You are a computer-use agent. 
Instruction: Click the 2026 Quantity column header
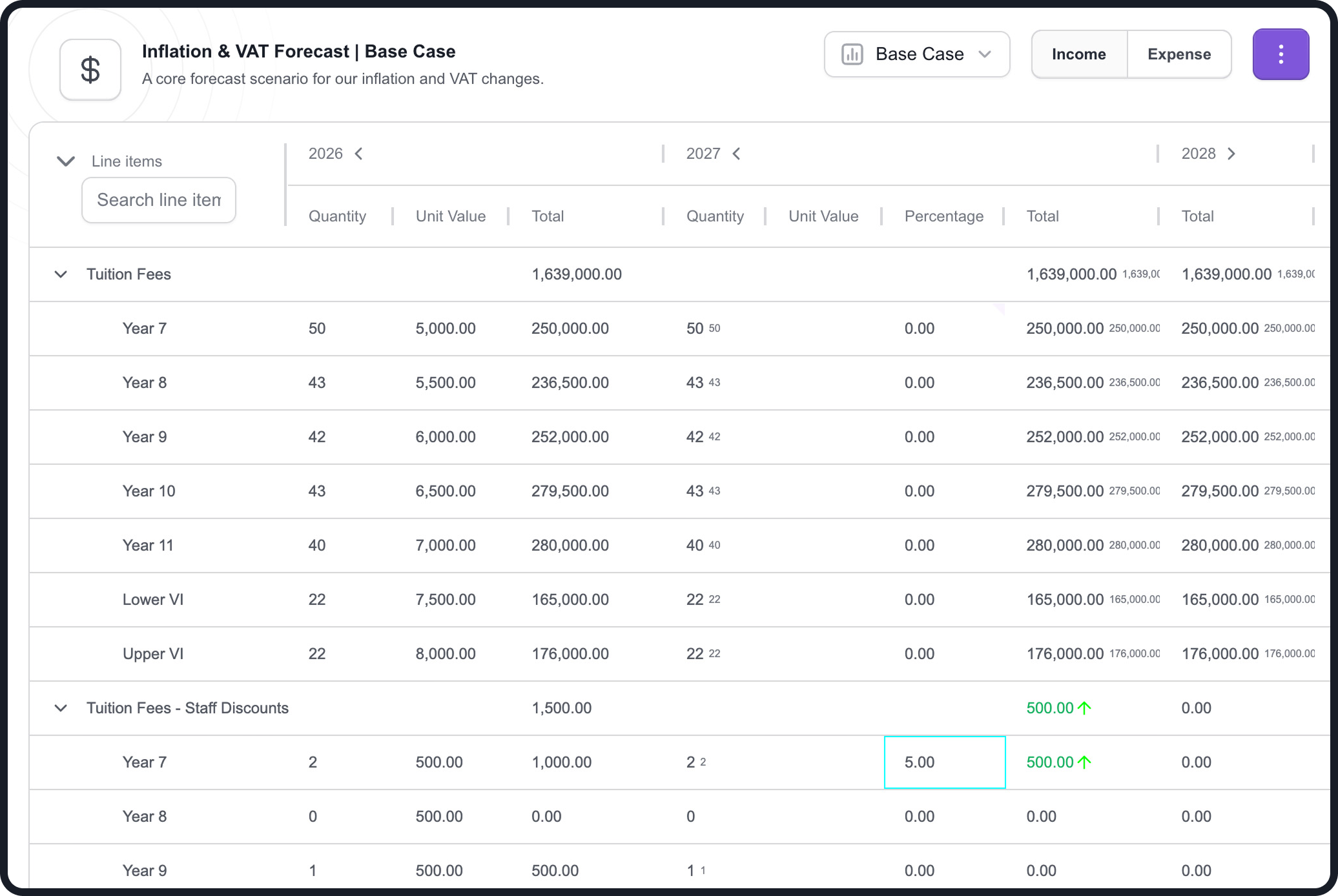point(337,216)
